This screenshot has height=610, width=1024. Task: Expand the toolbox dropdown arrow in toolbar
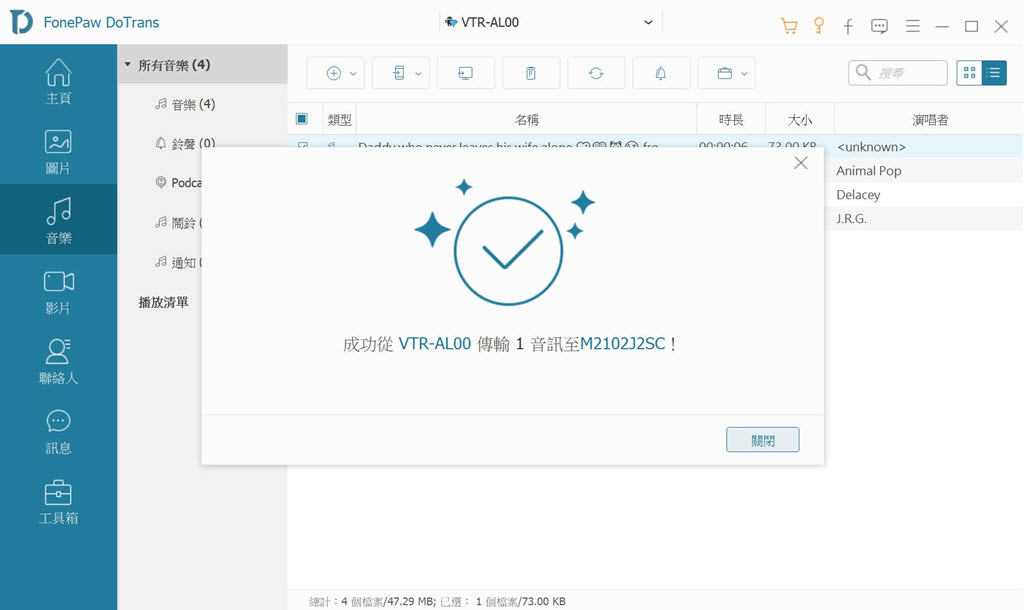point(744,74)
